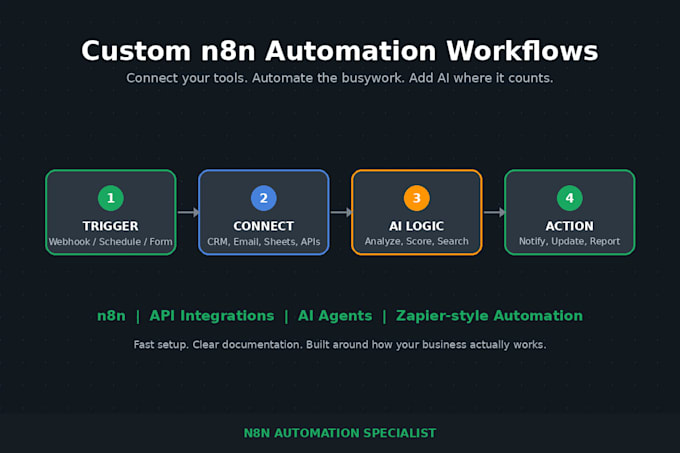Select the TRIGGER label

pos(111,226)
